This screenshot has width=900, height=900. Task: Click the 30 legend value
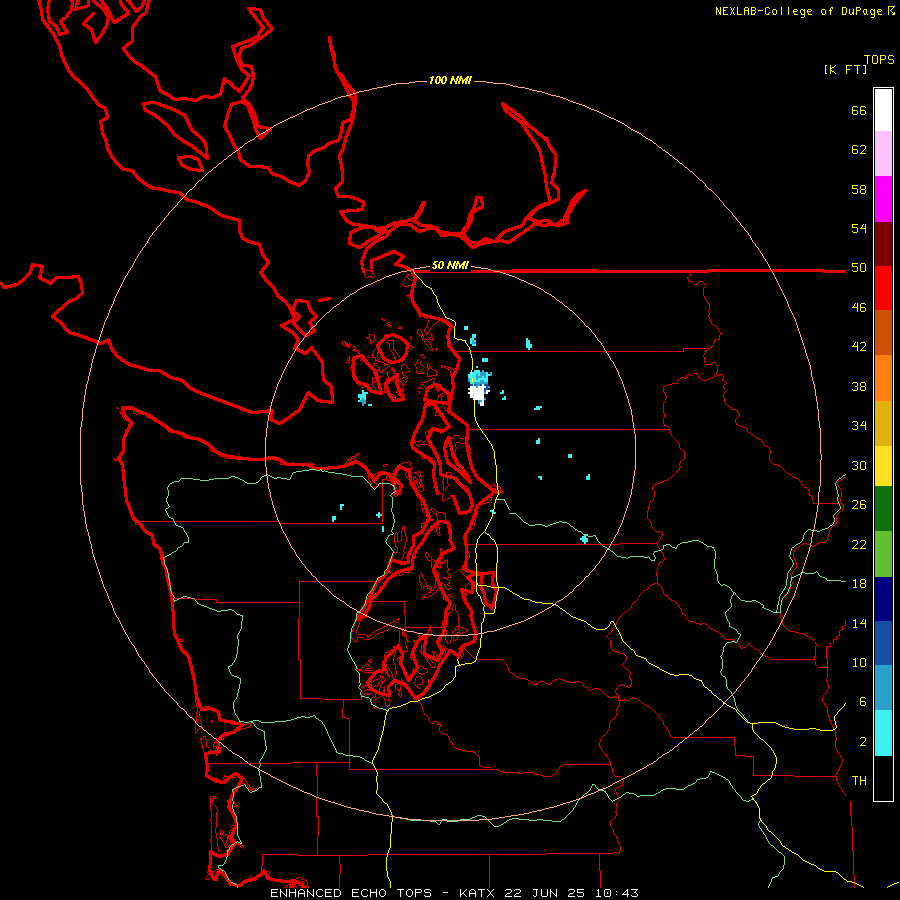click(859, 465)
